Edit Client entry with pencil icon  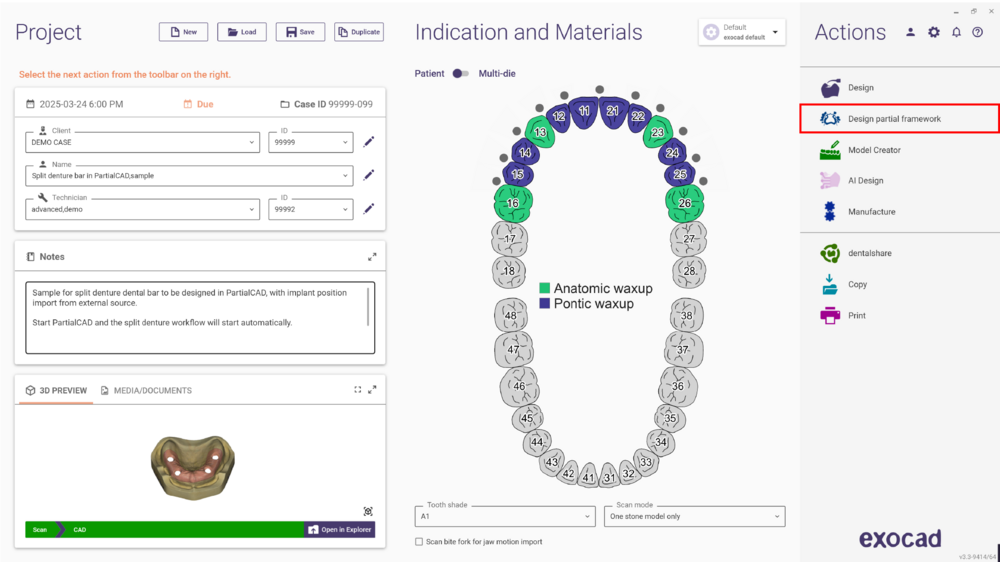369,142
